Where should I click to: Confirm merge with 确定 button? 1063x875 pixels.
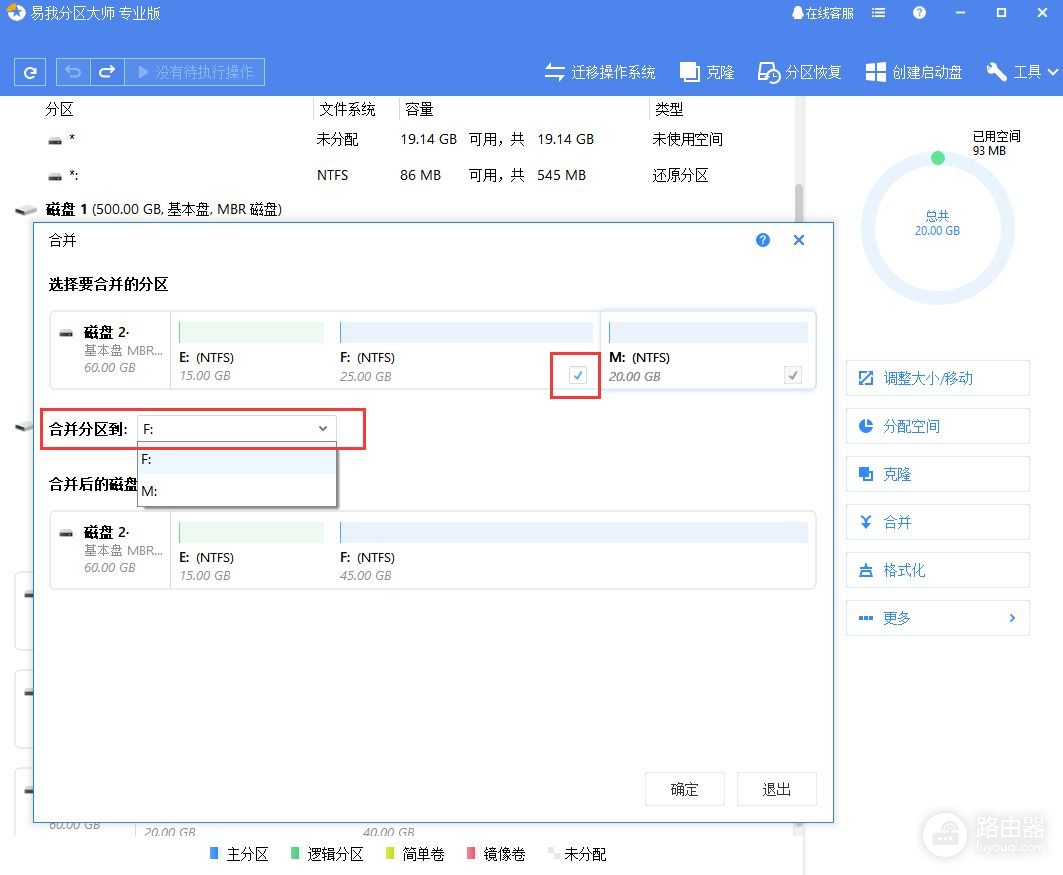[x=685, y=789]
